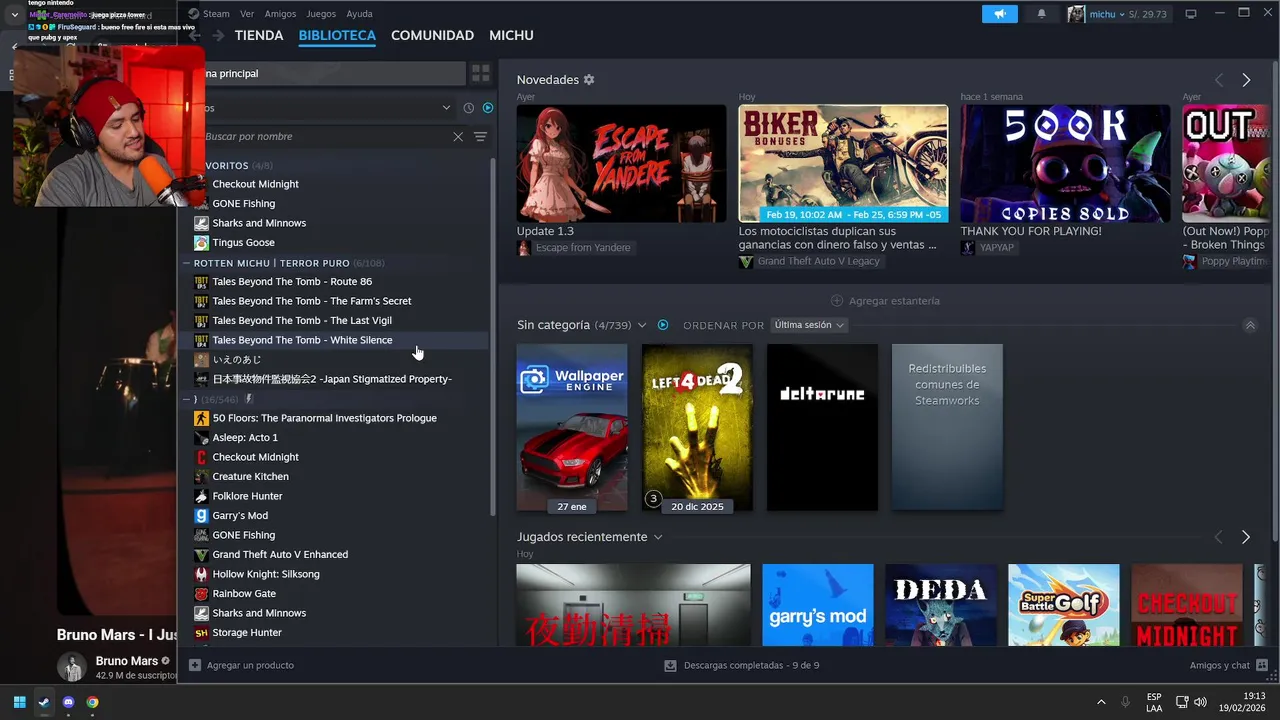The image size is (1280, 720).
Task: Expand the Sin categoría shelf dropdown
Action: (642, 325)
